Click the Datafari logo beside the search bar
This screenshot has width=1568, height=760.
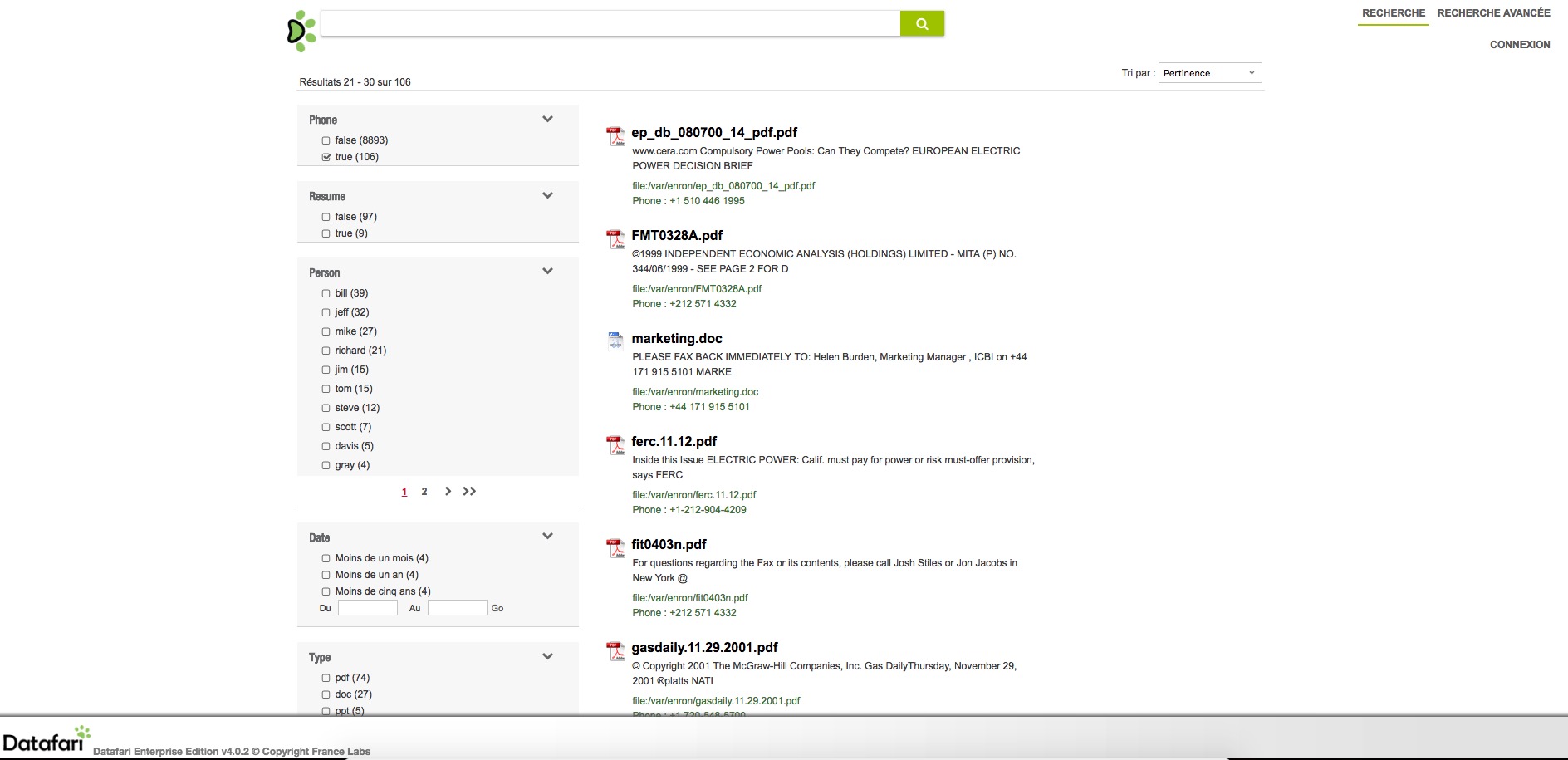pos(301,31)
